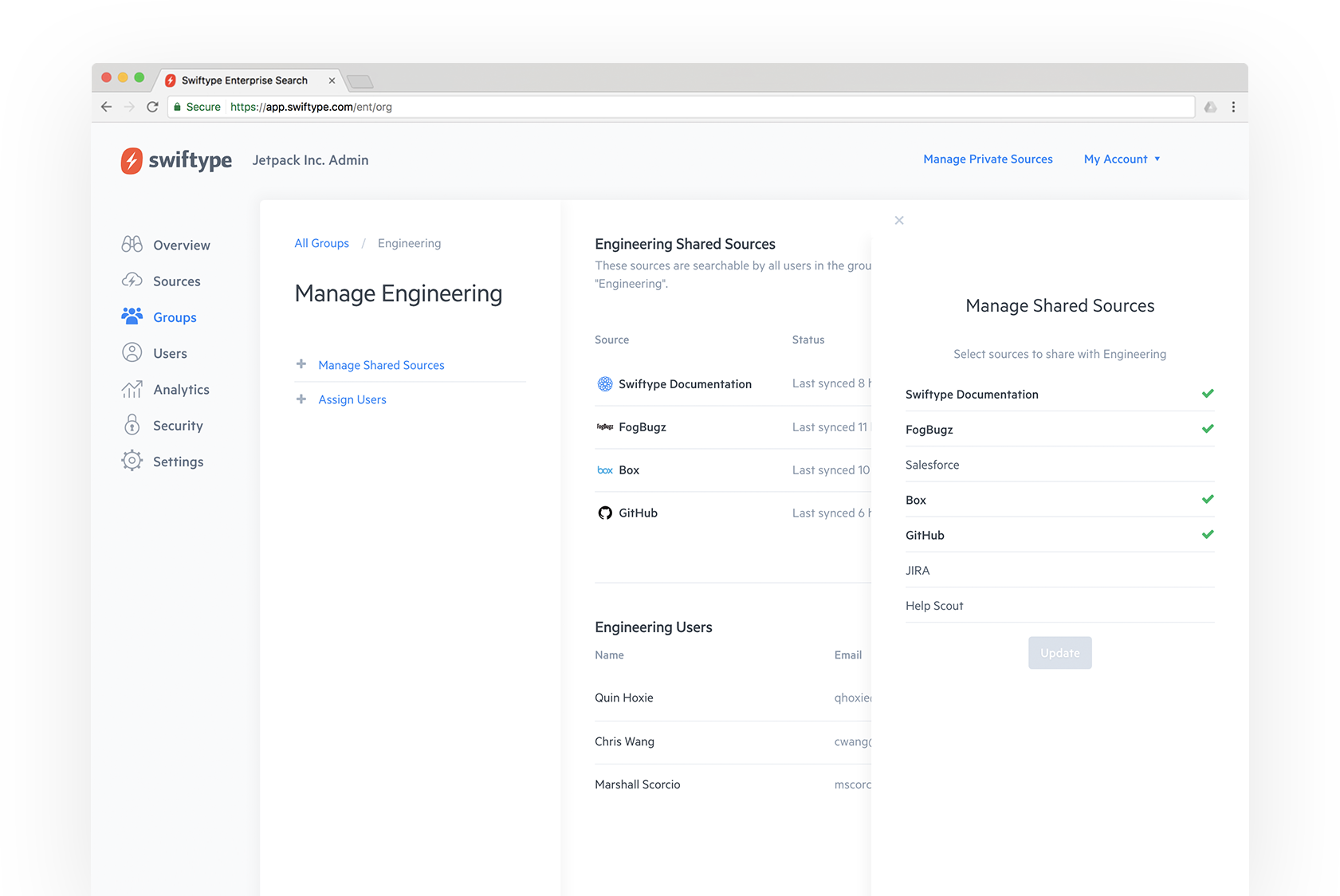Switch to the Swiftype Enterprise Search browser tab
This screenshot has width=1340, height=896.
[245, 81]
